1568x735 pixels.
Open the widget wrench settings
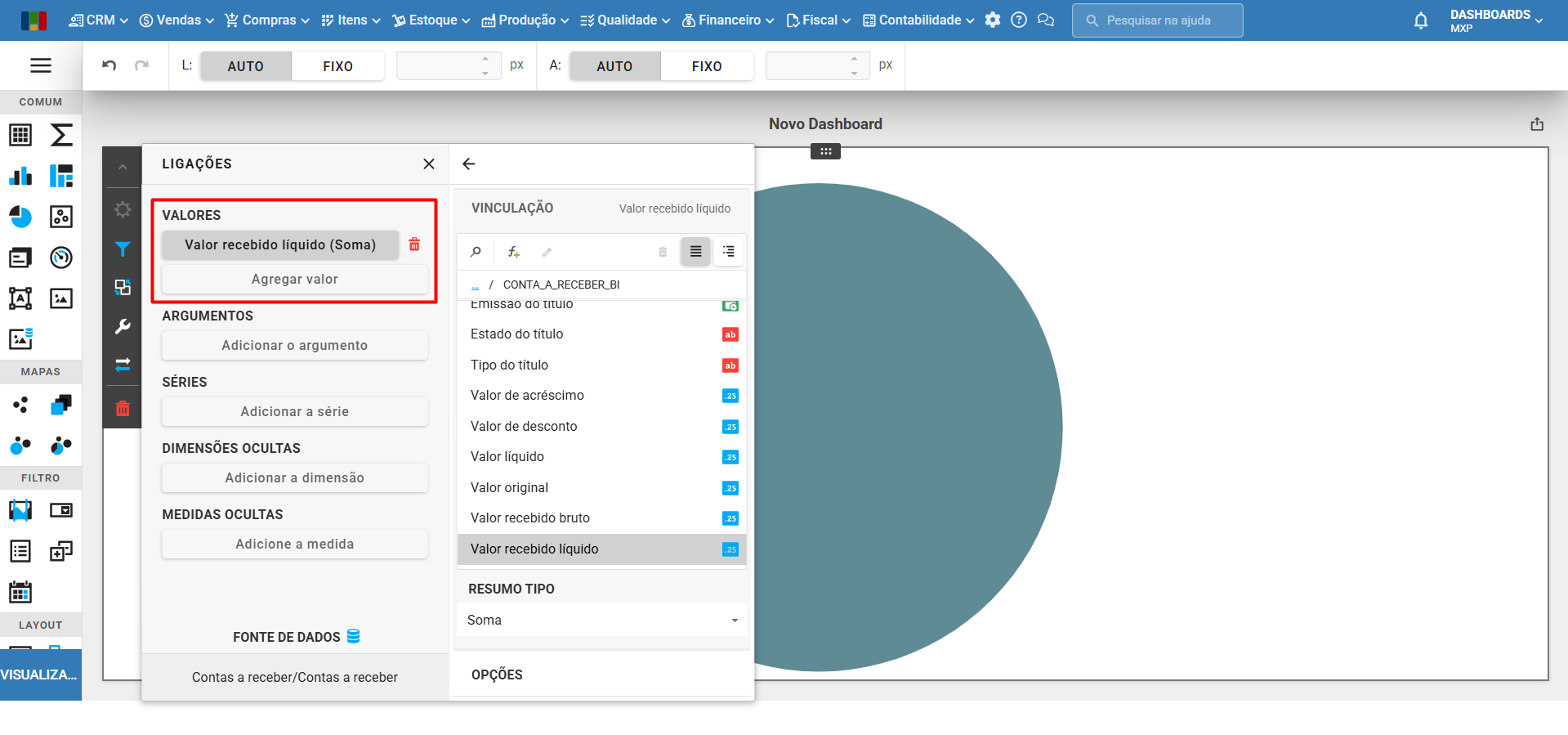[x=123, y=326]
